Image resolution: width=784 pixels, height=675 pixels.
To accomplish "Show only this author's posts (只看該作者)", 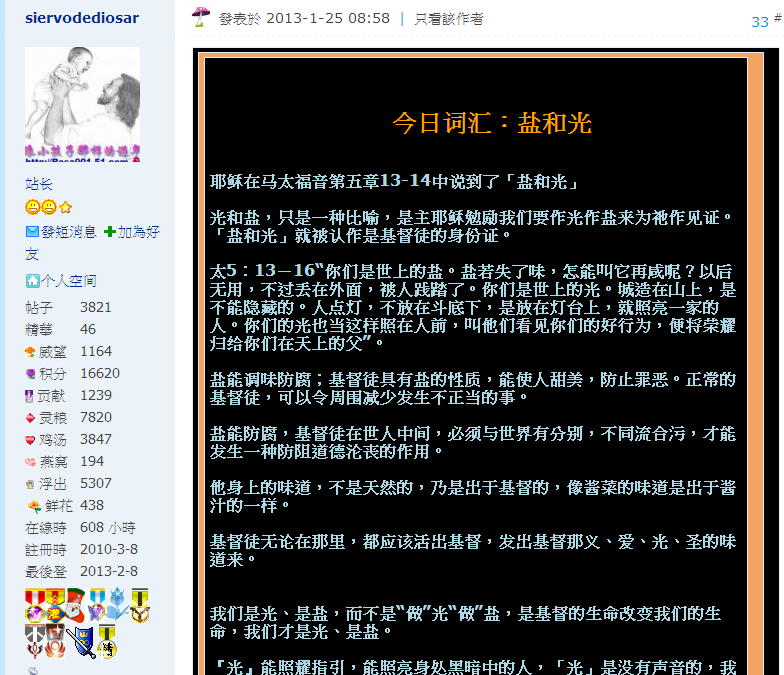I will point(448,18).
